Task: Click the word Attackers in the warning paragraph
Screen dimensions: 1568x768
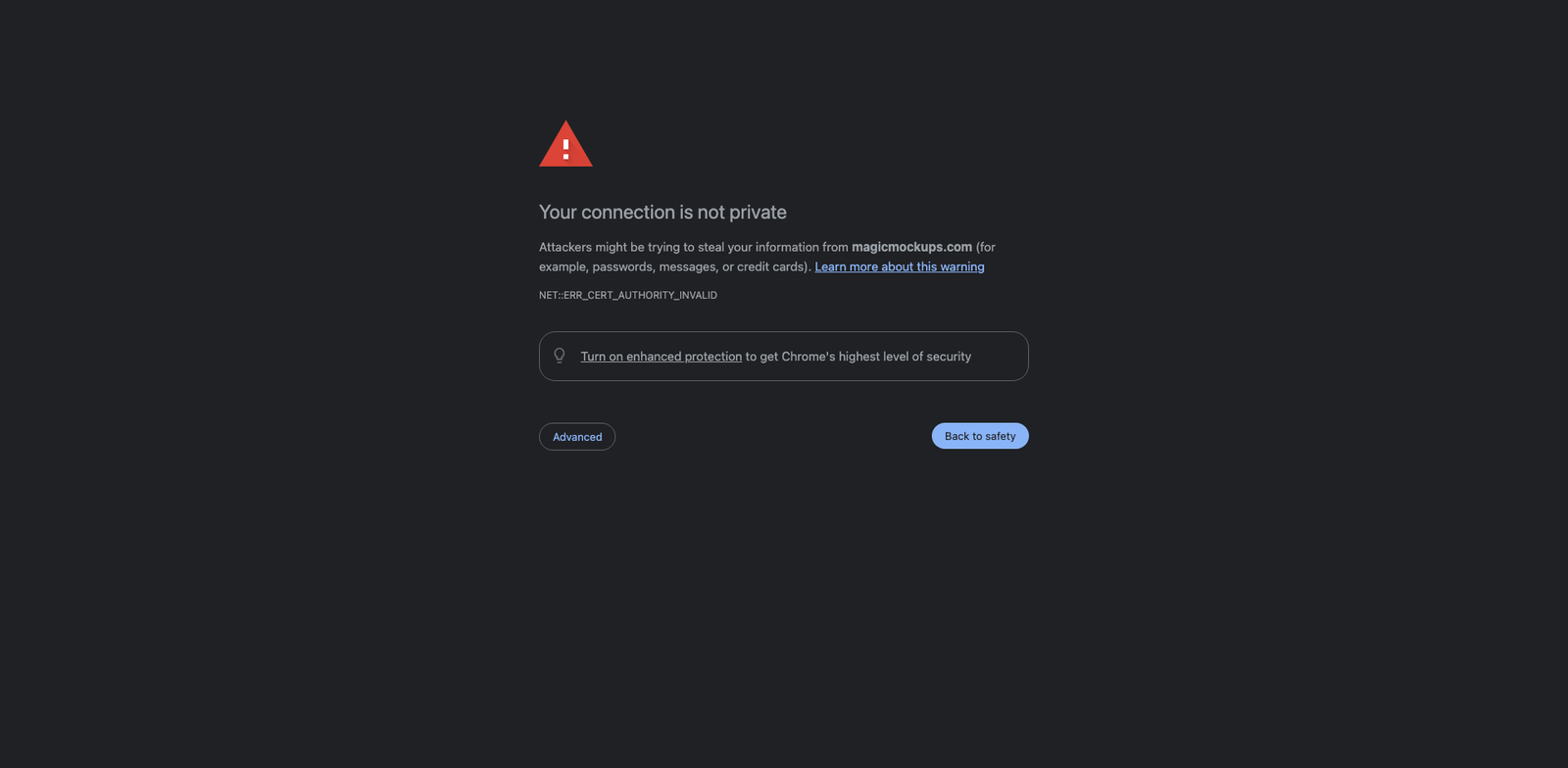Action: coord(565,247)
